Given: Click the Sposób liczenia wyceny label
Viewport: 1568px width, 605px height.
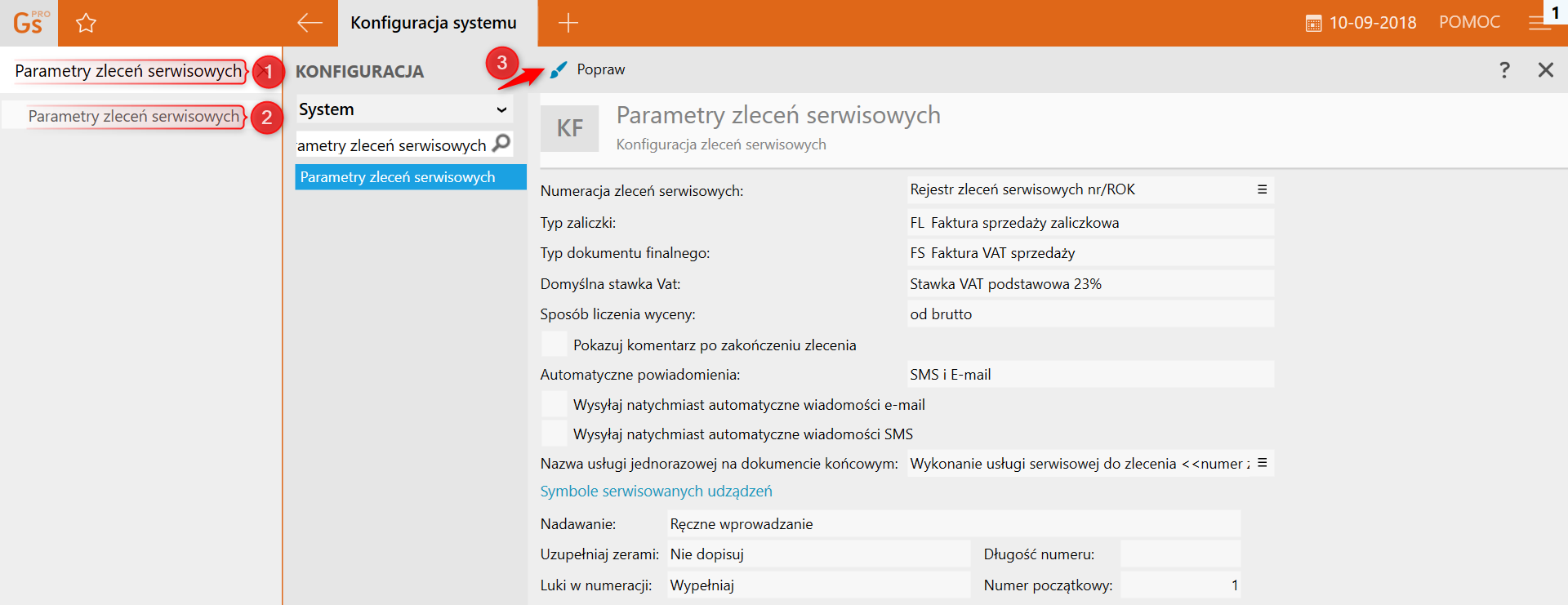Looking at the screenshot, I should click(x=617, y=314).
